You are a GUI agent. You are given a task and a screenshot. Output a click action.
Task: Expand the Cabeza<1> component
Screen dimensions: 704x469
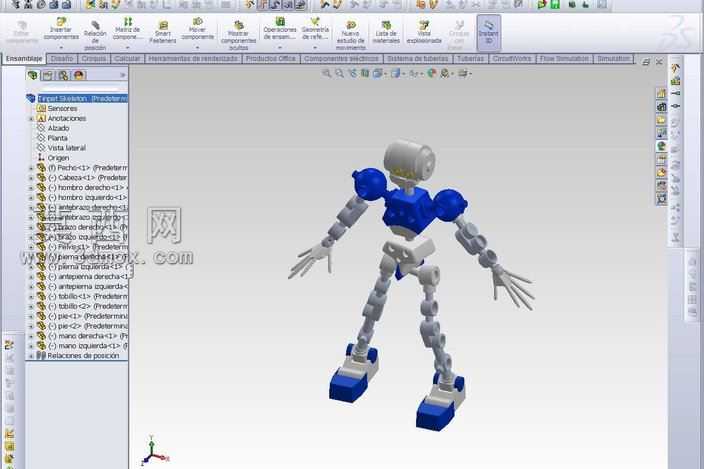tap(31, 178)
